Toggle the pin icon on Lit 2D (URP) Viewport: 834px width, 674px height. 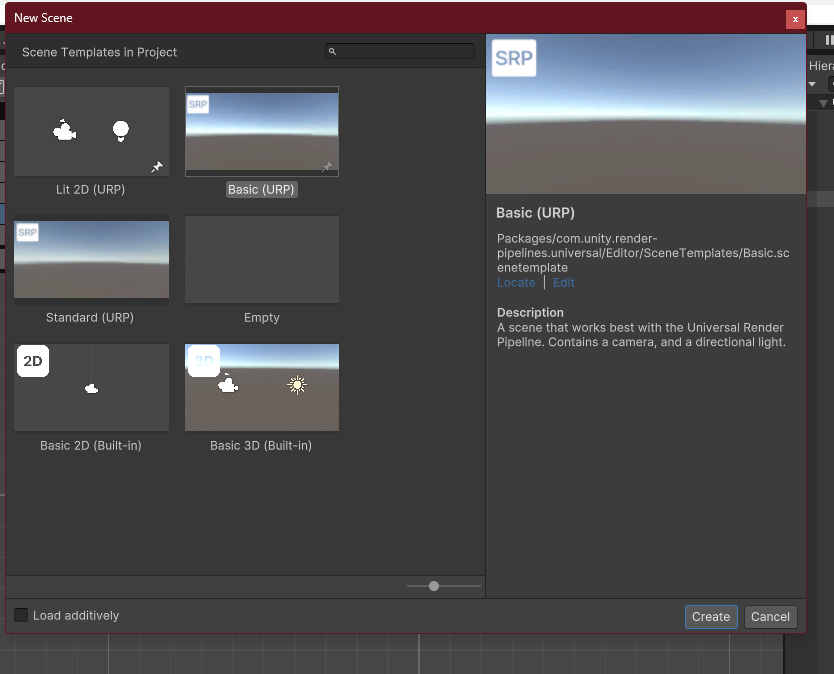157,167
